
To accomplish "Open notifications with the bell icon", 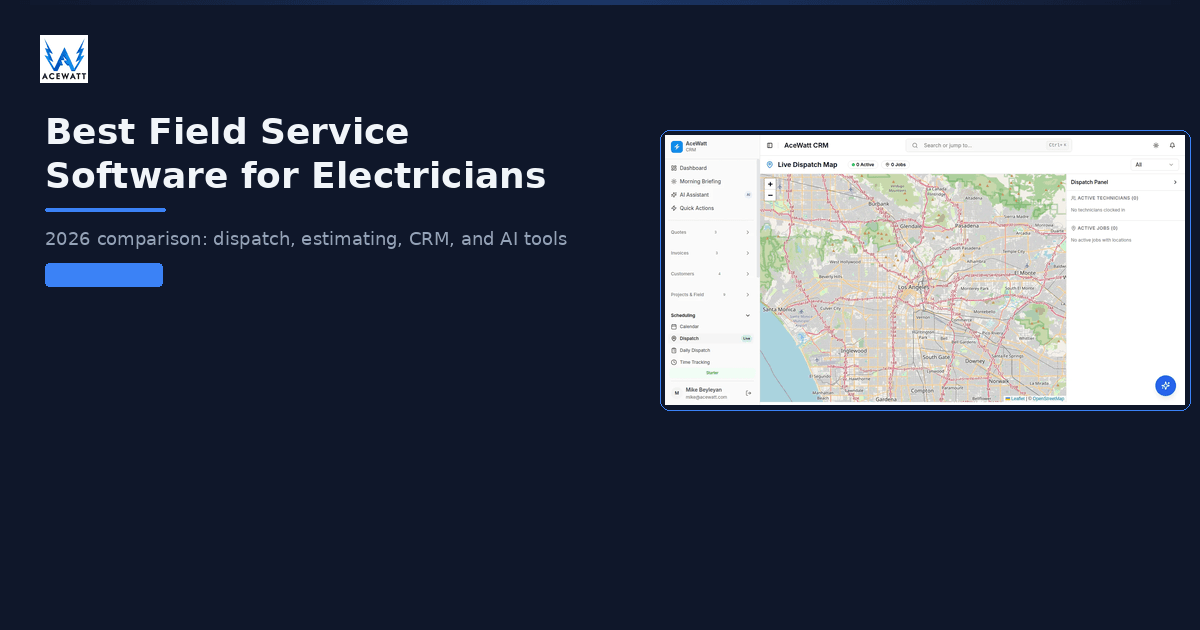I will [x=1172, y=145].
